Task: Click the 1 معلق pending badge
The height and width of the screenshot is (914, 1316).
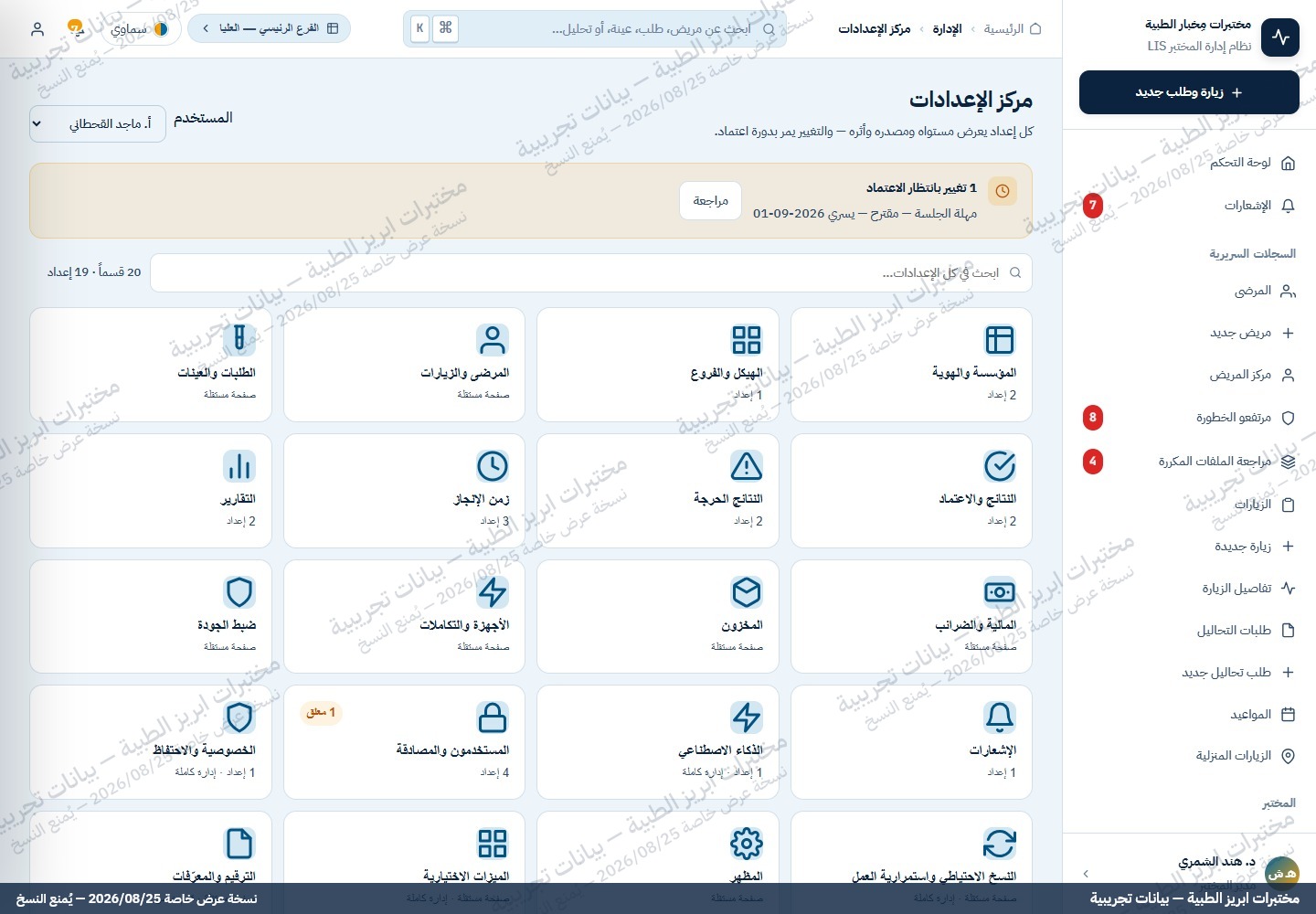Action: (321, 712)
